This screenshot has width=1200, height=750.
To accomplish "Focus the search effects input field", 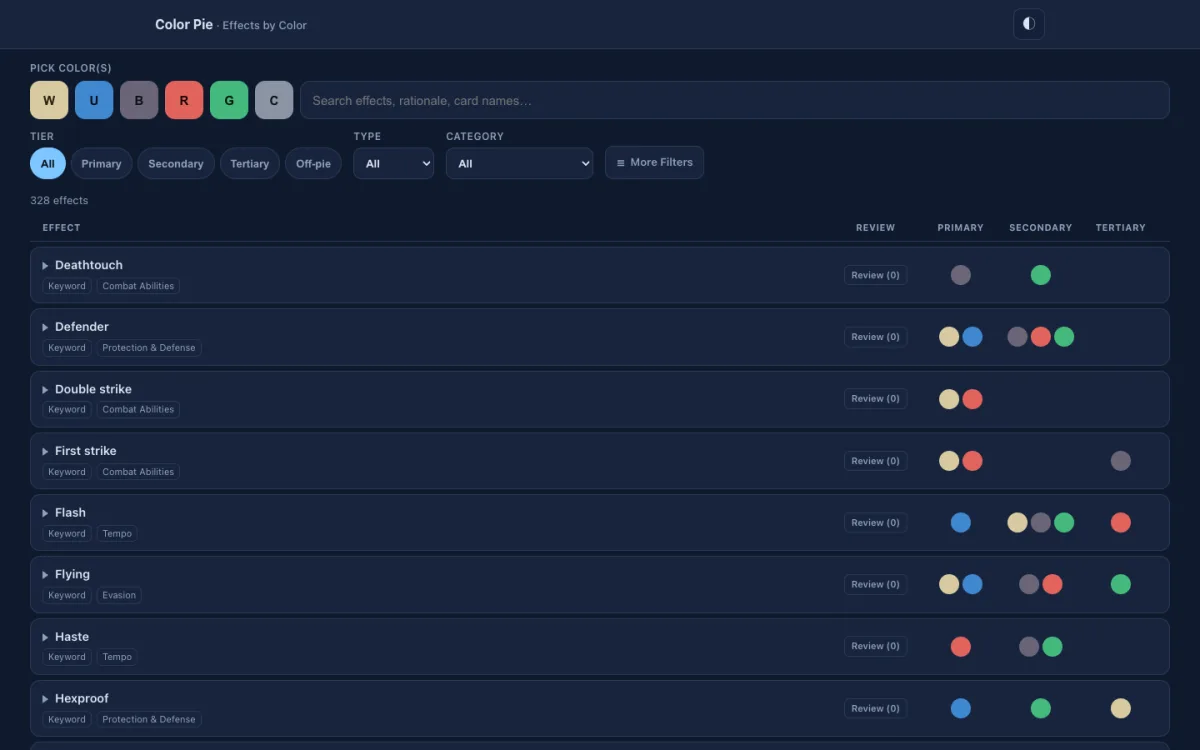I will pyautogui.click(x=735, y=100).
